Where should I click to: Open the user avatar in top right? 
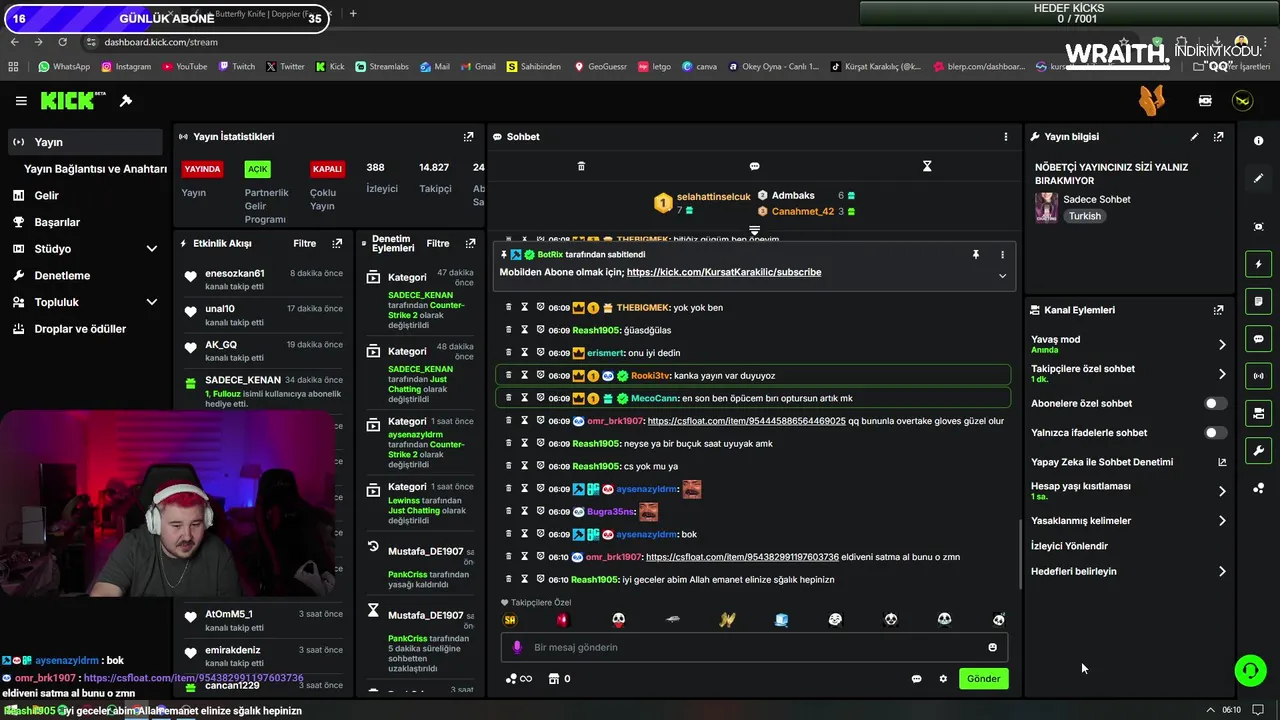pyautogui.click(x=1242, y=101)
